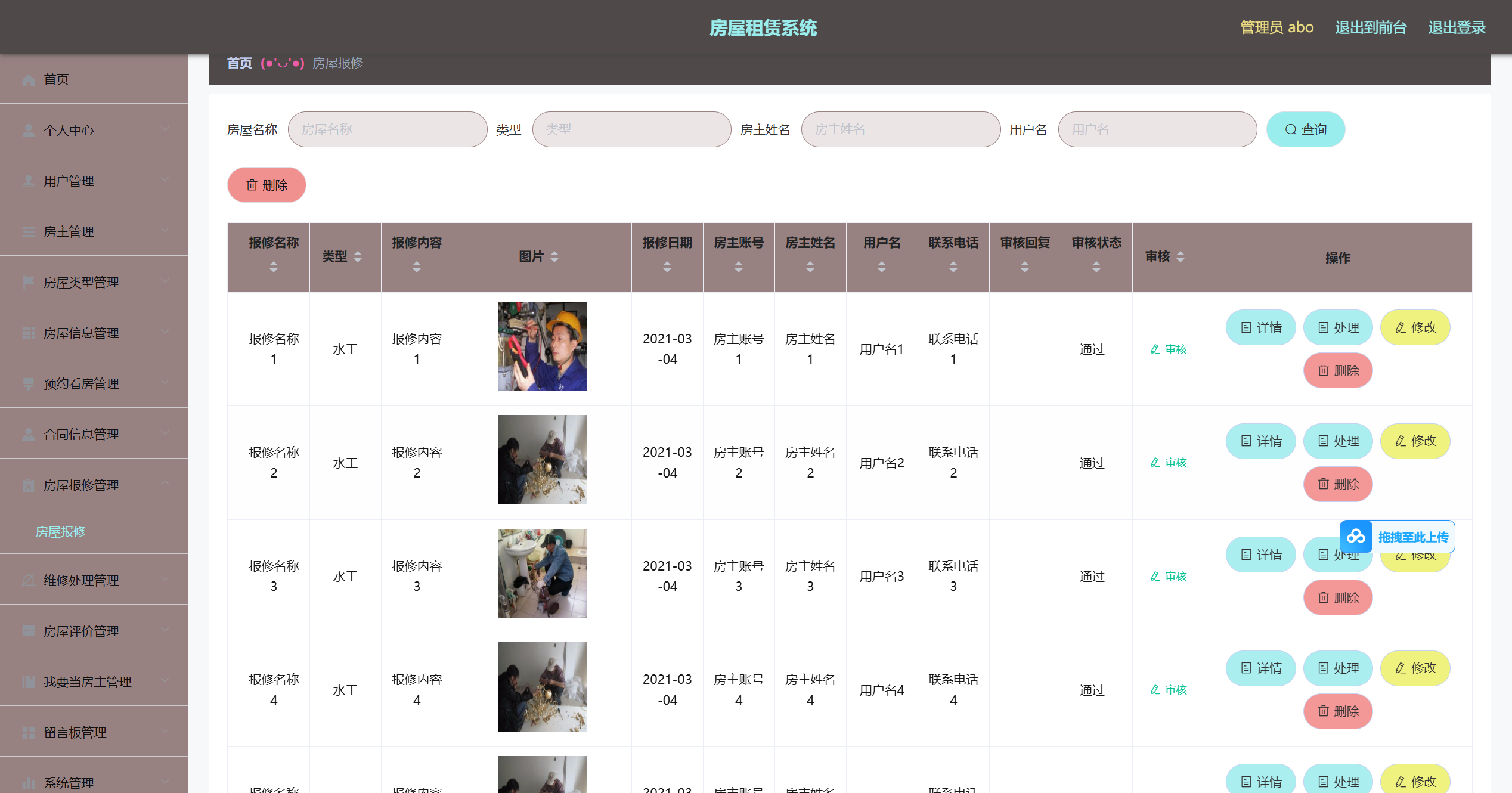Sort by 房主姓名 column arrows
The height and width of the screenshot is (793, 1512).
click(810, 267)
